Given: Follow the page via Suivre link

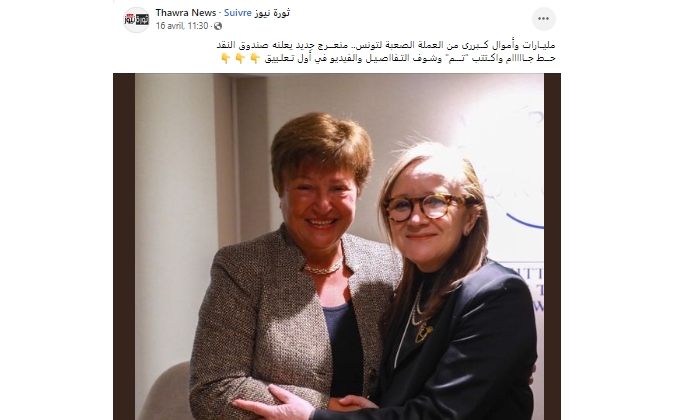Looking at the screenshot, I should [238, 13].
